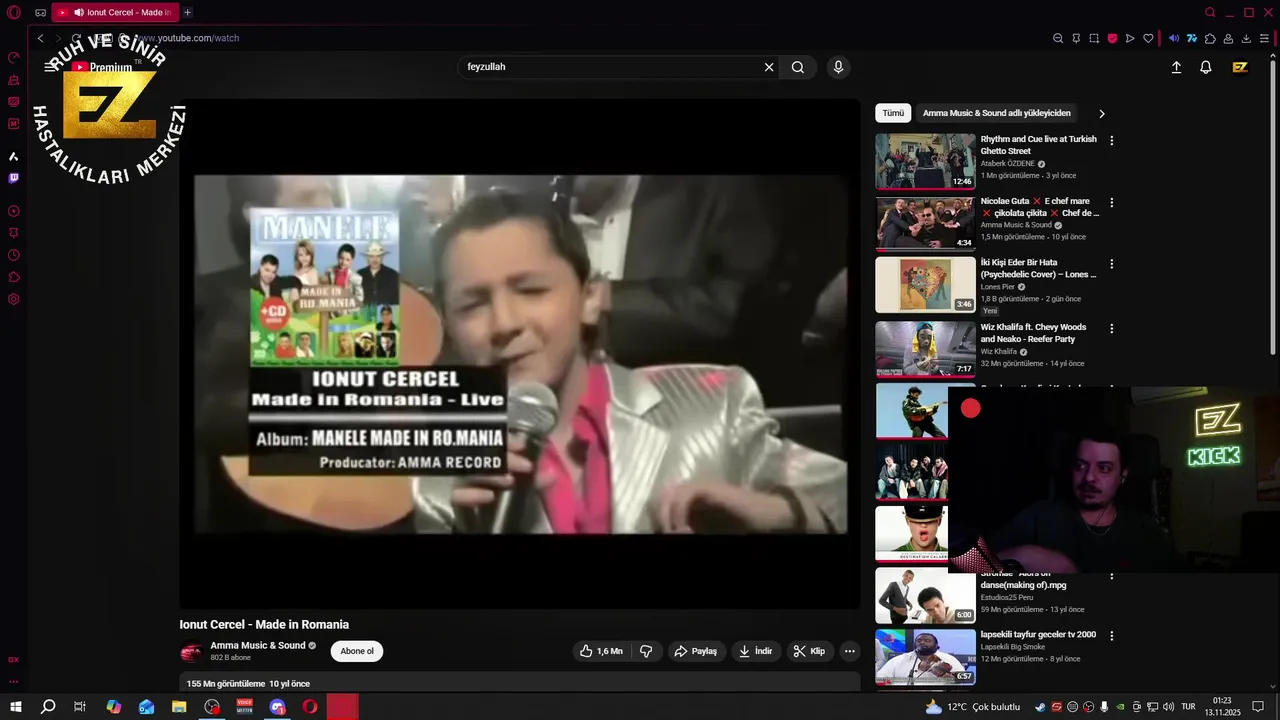This screenshot has width=1280, height=720.
Task: Bookmark the page with heart icon
Action: pyautogui.click(x=1148, y=38)
